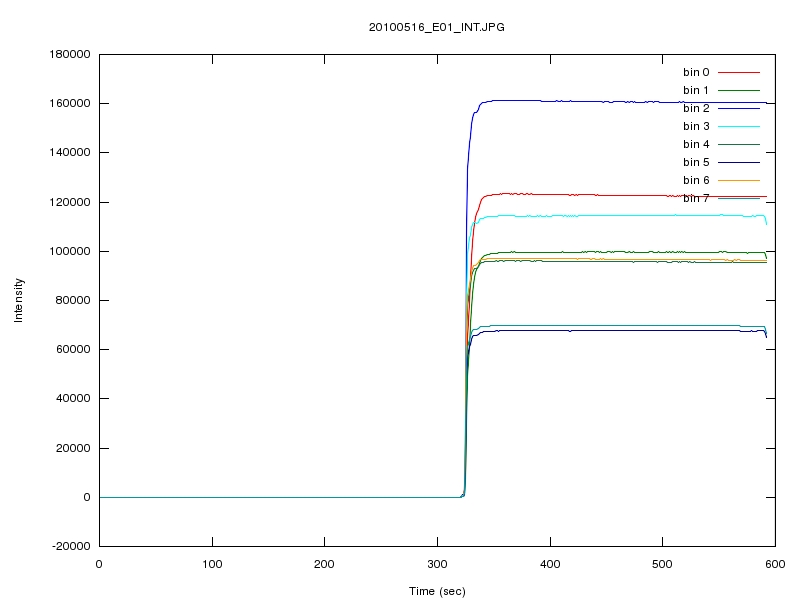Click the 400 x-axis tick label
The height and width of the screenshot is (600, 800).
click(x=551, y=564)
